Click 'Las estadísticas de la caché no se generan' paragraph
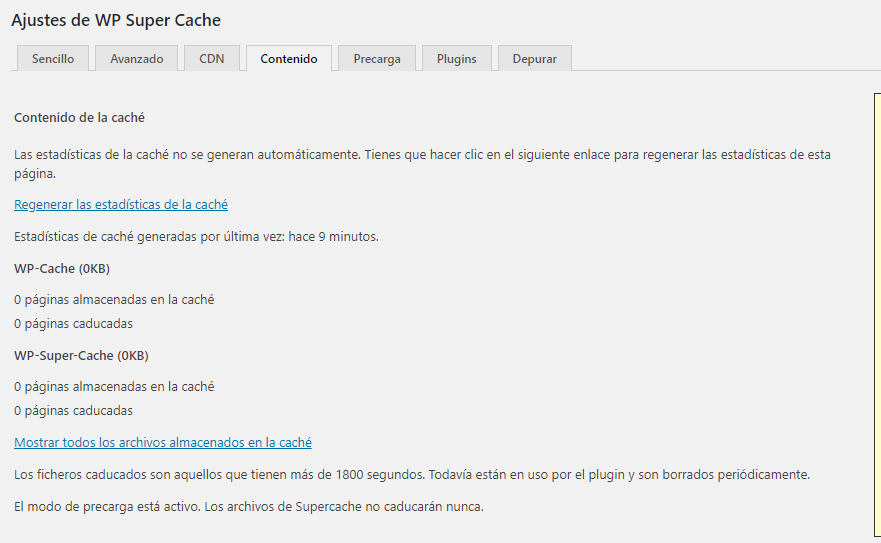Viewport: 881px width, 543px height. (x=423, y=164)
